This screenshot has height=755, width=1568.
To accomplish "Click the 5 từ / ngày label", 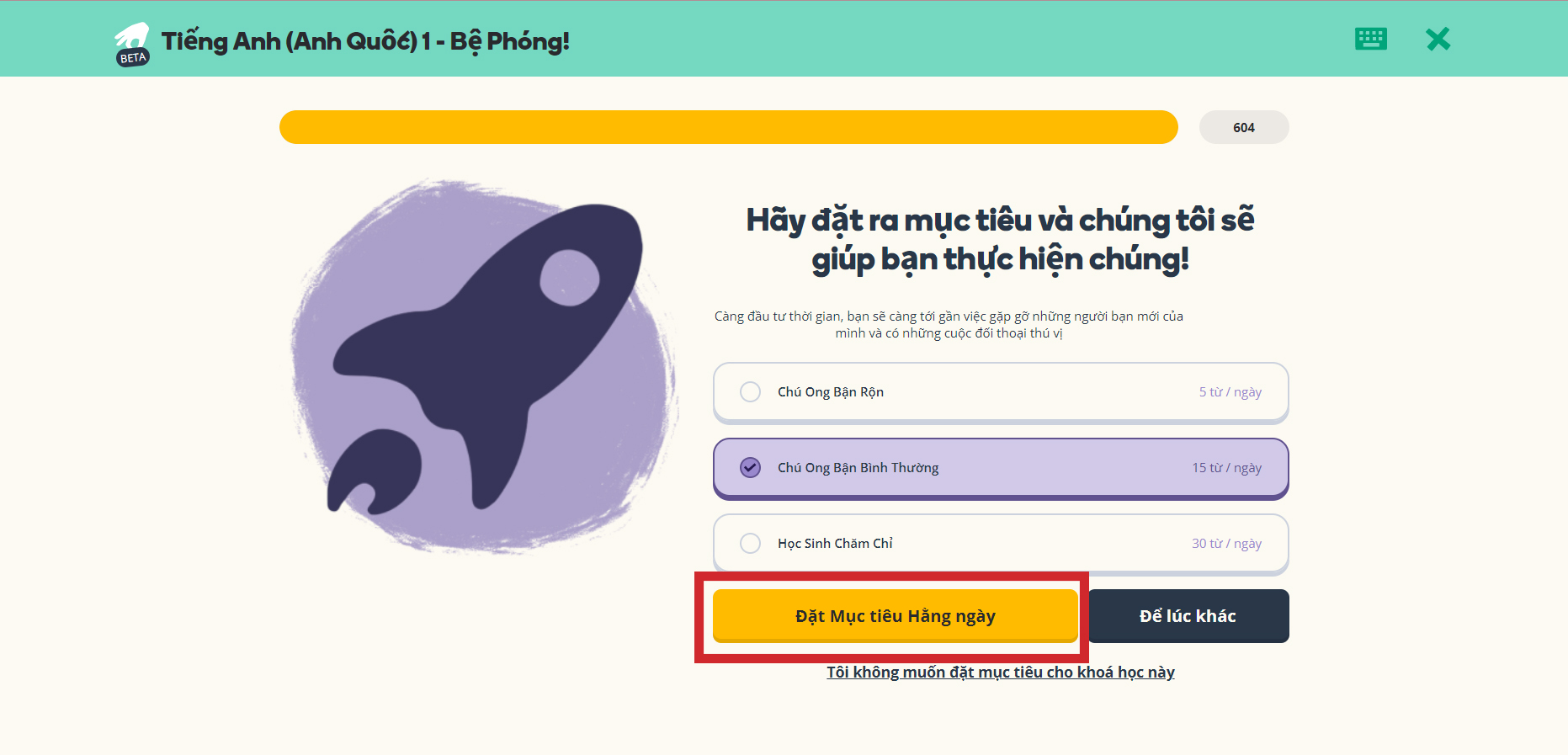I will tap(1230, 391).
